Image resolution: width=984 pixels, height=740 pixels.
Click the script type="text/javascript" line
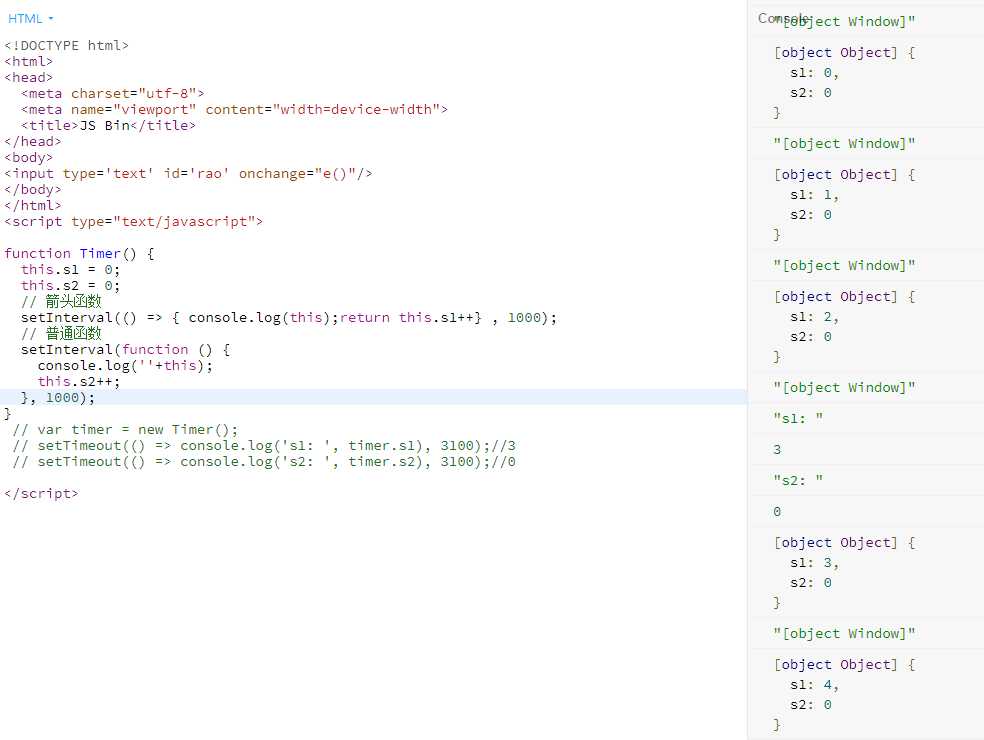[x=133, y=222]
